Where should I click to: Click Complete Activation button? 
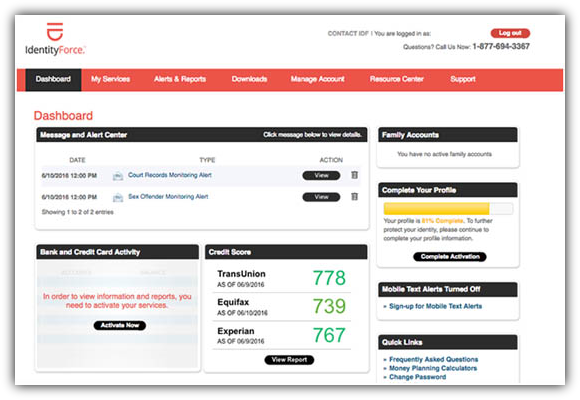pyautogui.click(x=450, y=256)
